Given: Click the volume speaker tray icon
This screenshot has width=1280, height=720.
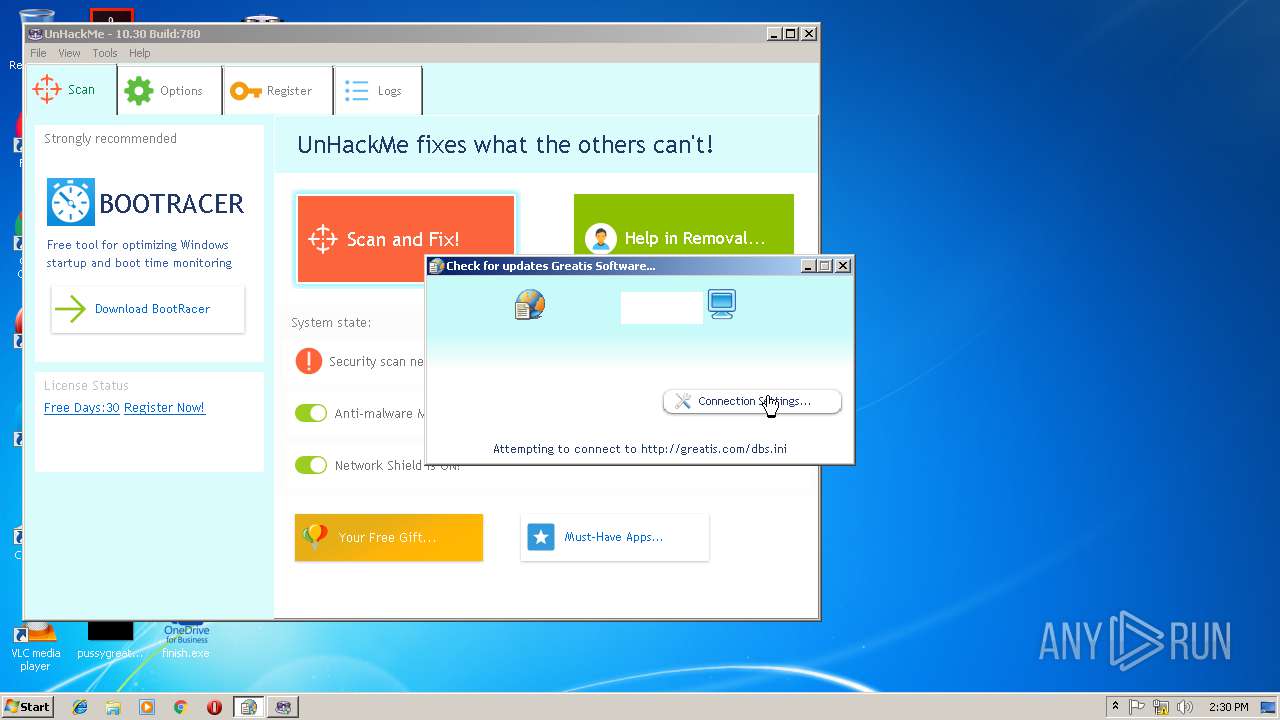Looking at the screenshot, I should [1185, 707].
